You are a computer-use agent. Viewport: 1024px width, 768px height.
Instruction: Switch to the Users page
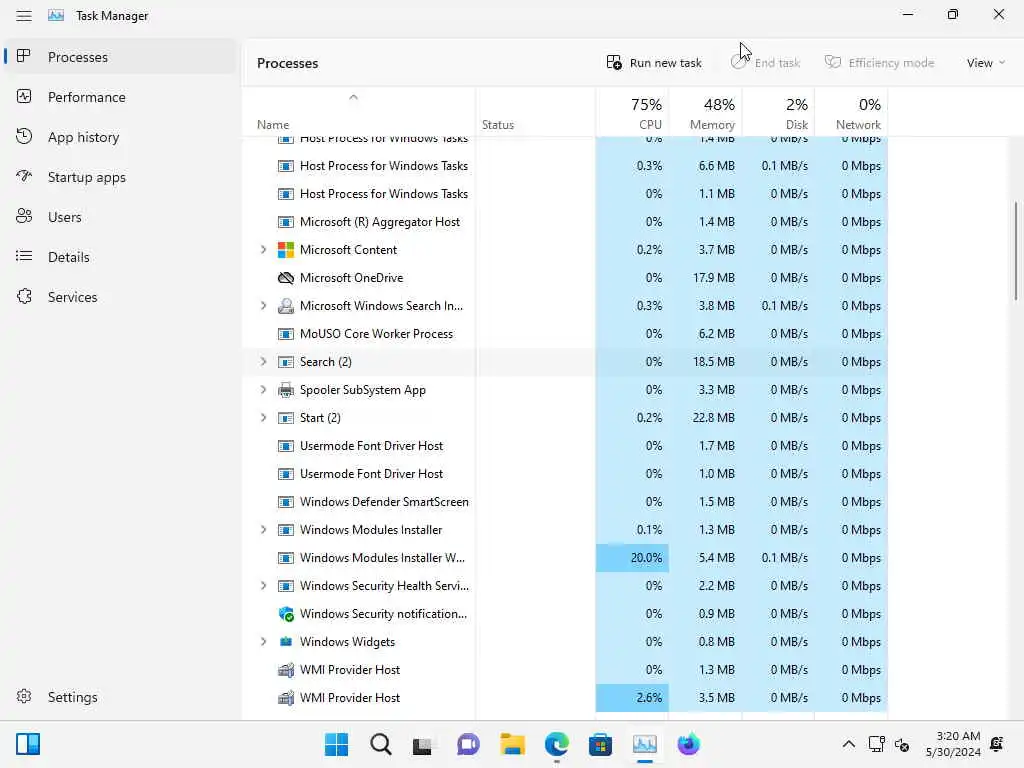(x=121, y=217)
